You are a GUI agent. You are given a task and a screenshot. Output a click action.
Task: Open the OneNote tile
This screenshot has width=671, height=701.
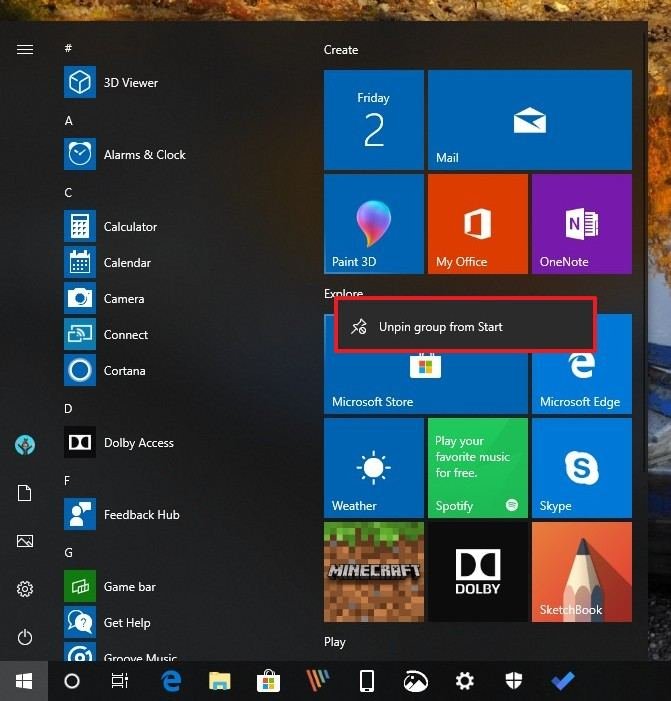coord(581,224)
